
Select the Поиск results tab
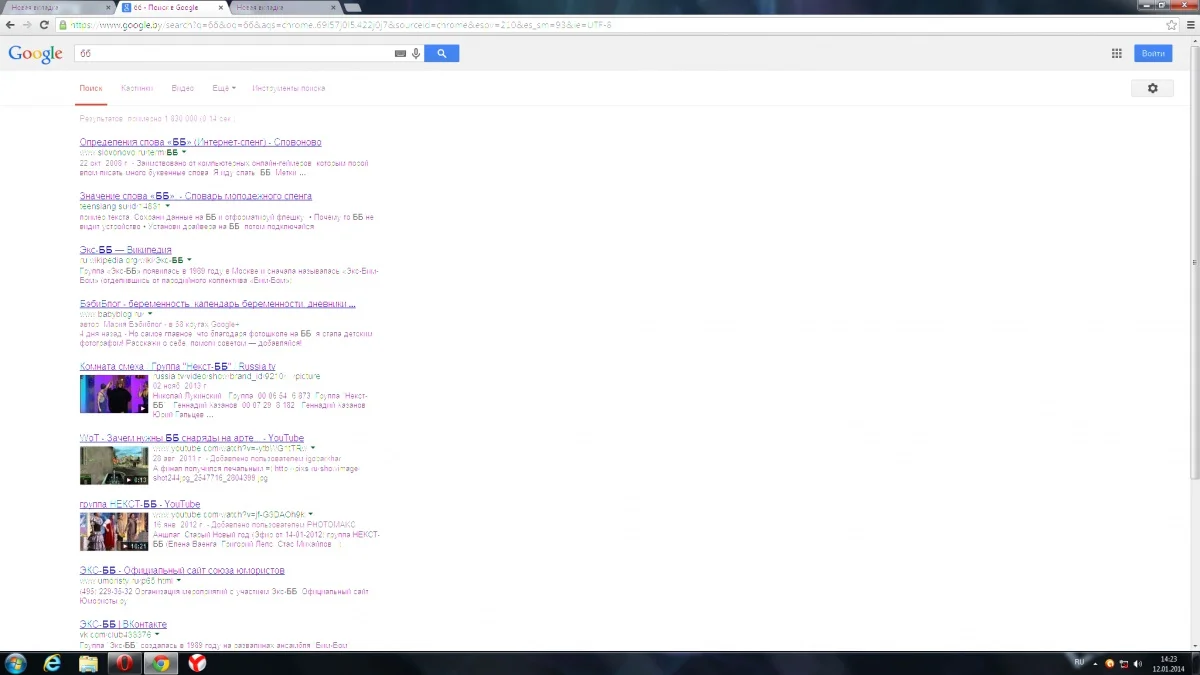91,88
